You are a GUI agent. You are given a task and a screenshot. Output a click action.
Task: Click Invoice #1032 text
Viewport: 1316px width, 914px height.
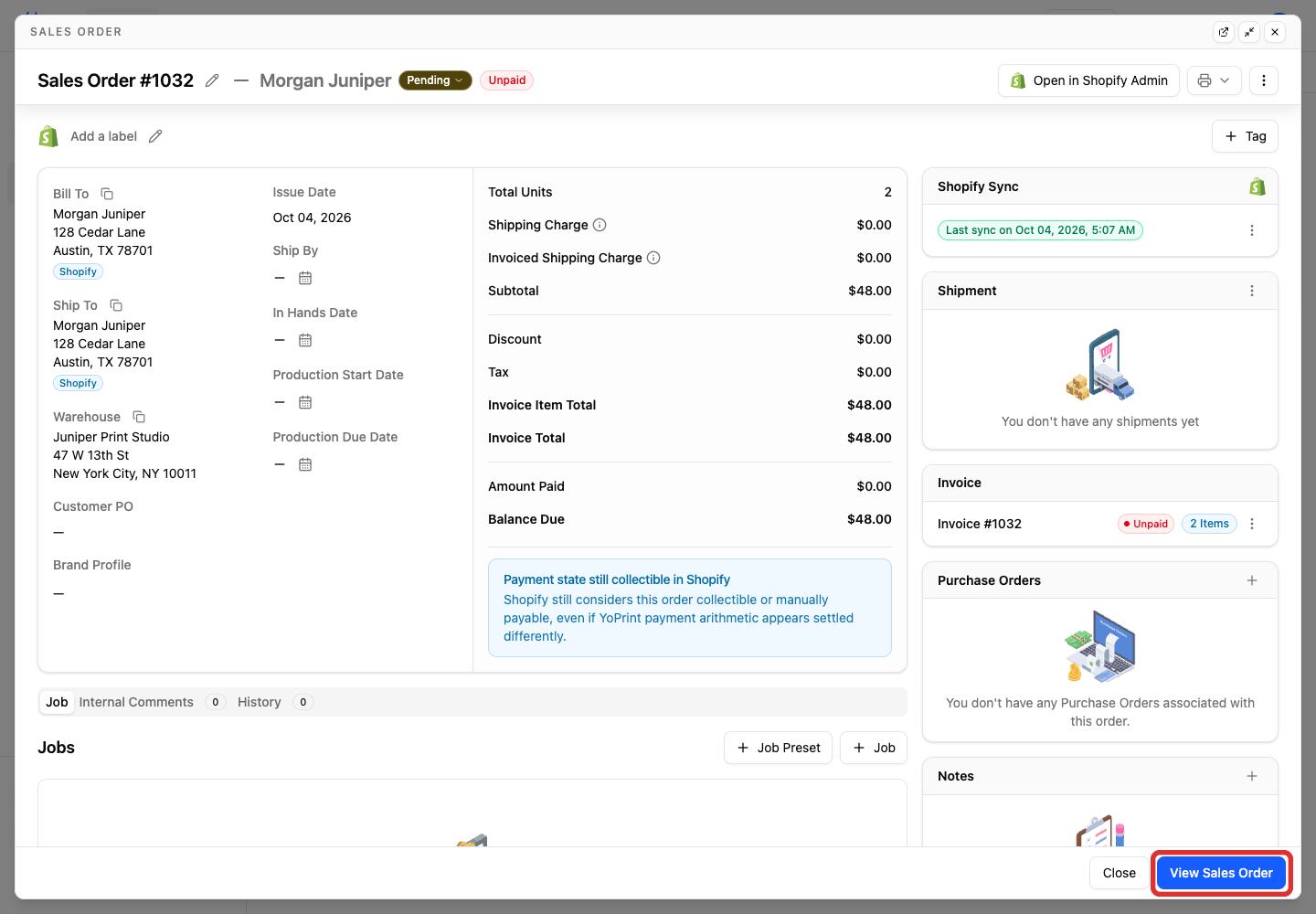coord(980,524)
